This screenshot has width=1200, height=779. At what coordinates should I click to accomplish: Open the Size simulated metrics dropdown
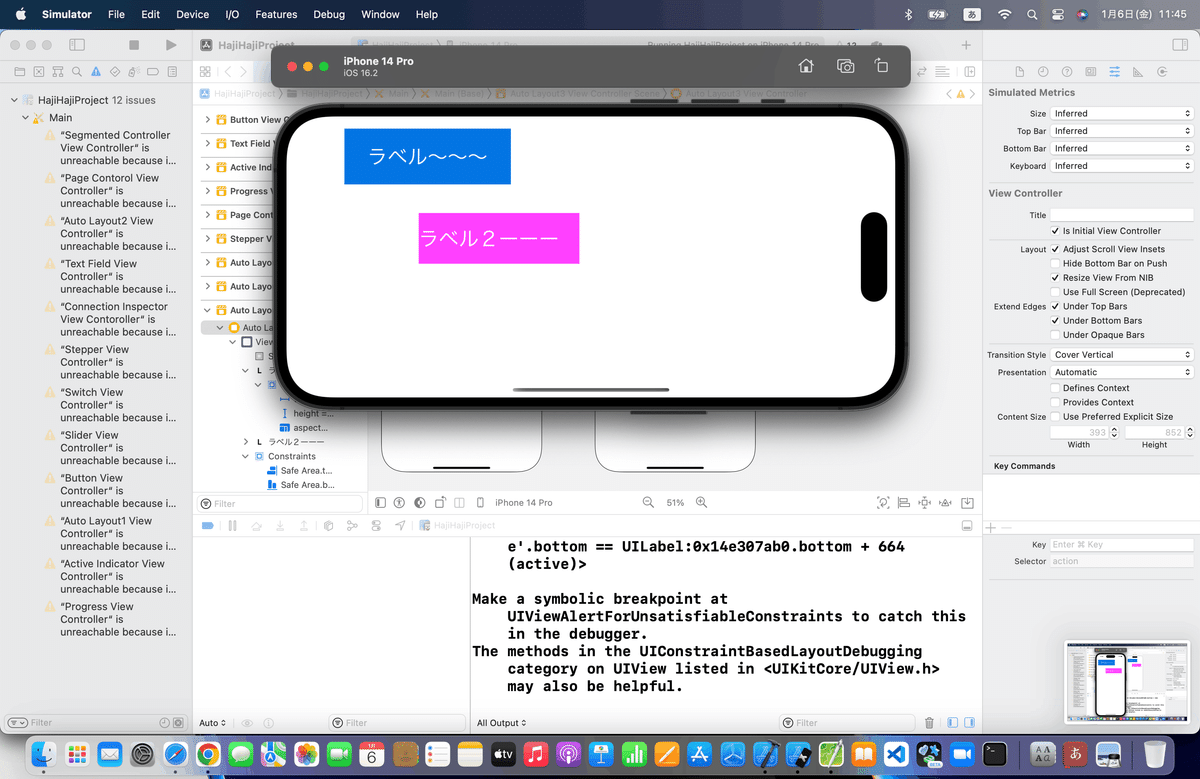1122,113
